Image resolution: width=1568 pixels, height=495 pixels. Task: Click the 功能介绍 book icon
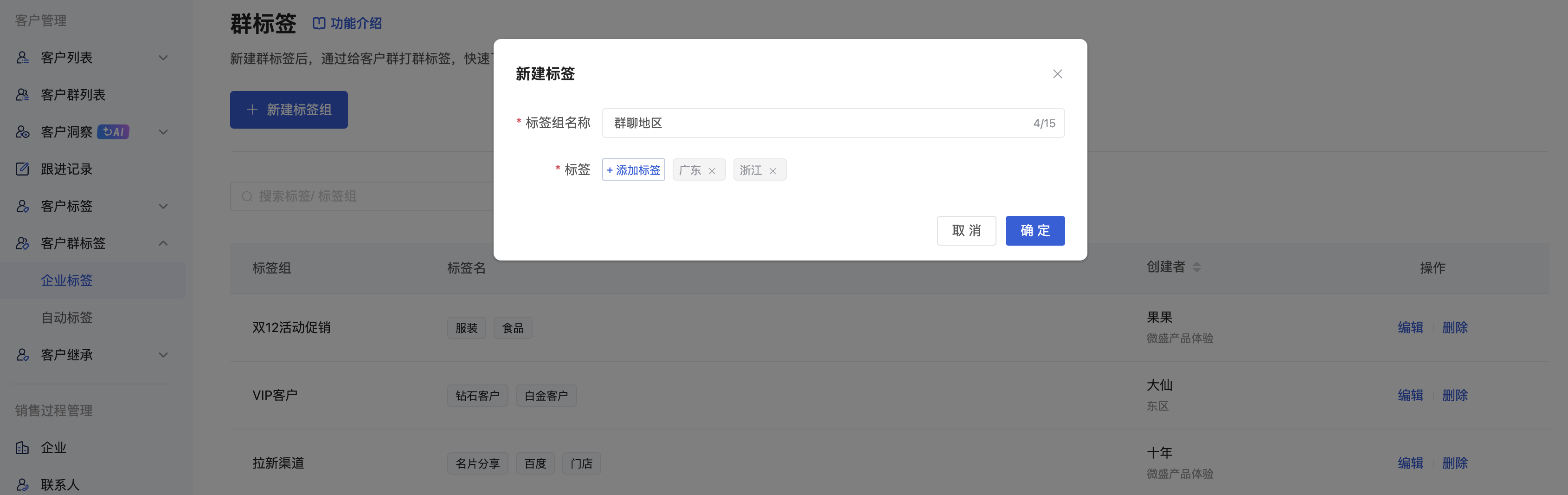point(319,23)
